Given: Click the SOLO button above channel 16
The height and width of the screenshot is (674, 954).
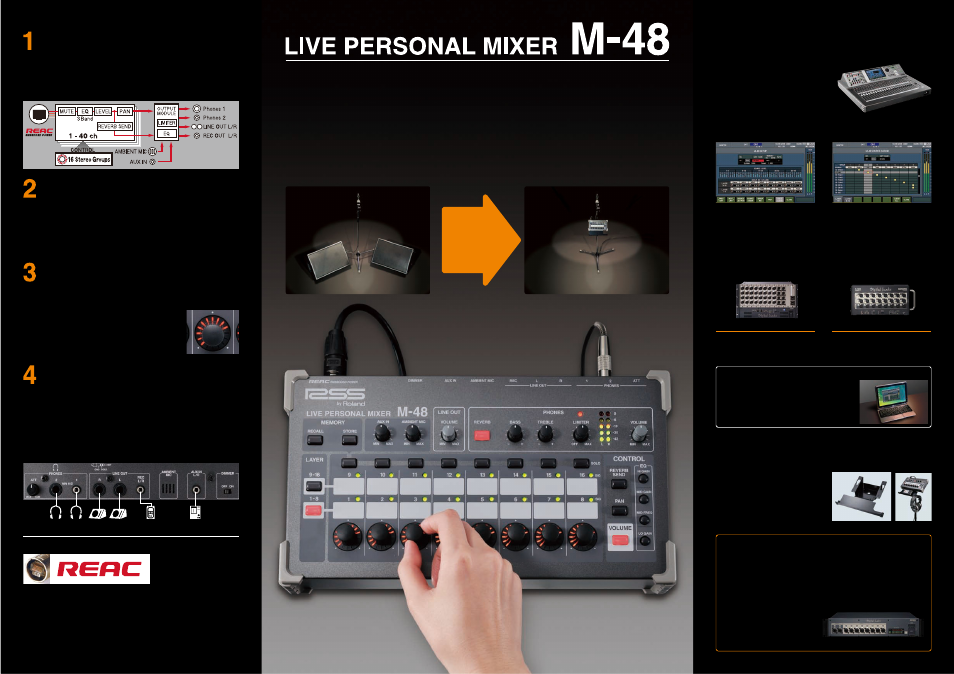Looking at the screenshot, I should [x=582, y=463].
